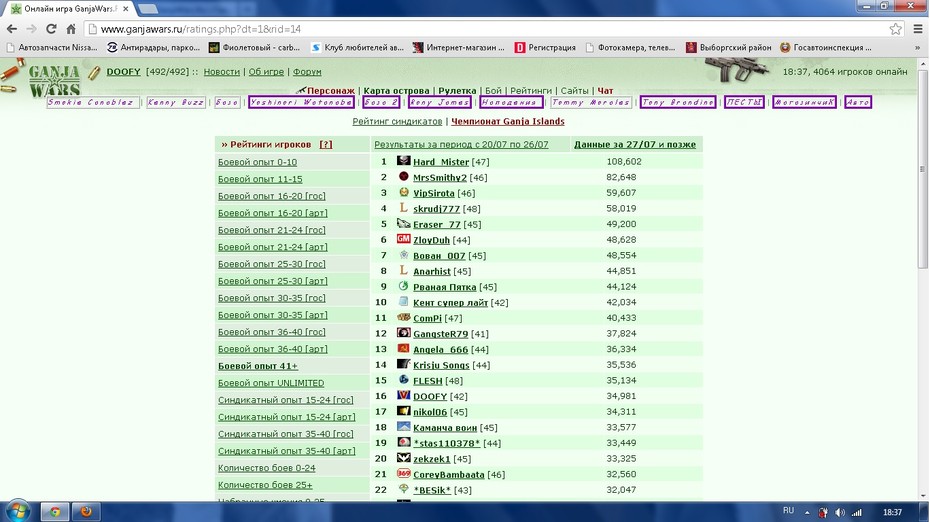This screenshot has width=930, height=522.
Task: Click the Авто purple button
Action: (x=858, y=102)
